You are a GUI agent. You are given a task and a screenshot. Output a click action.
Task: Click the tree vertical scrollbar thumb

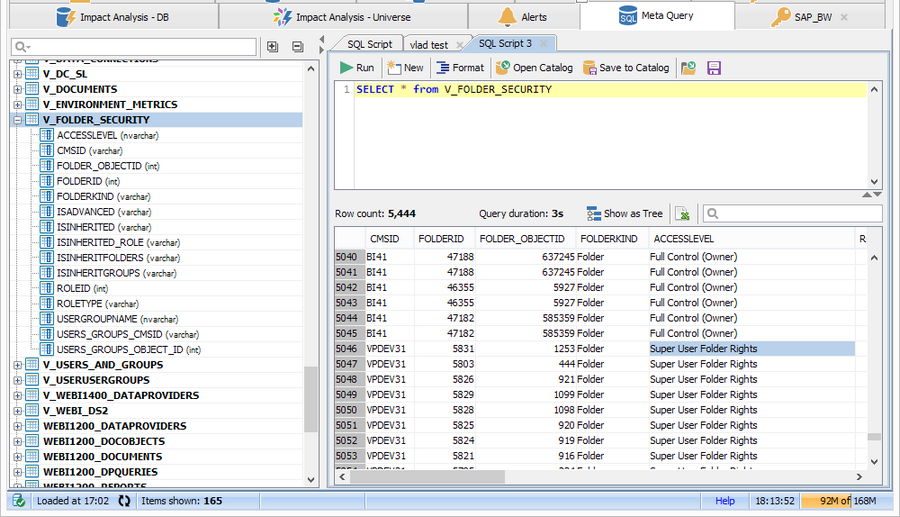pyautogui.click(x=311, y=399)
